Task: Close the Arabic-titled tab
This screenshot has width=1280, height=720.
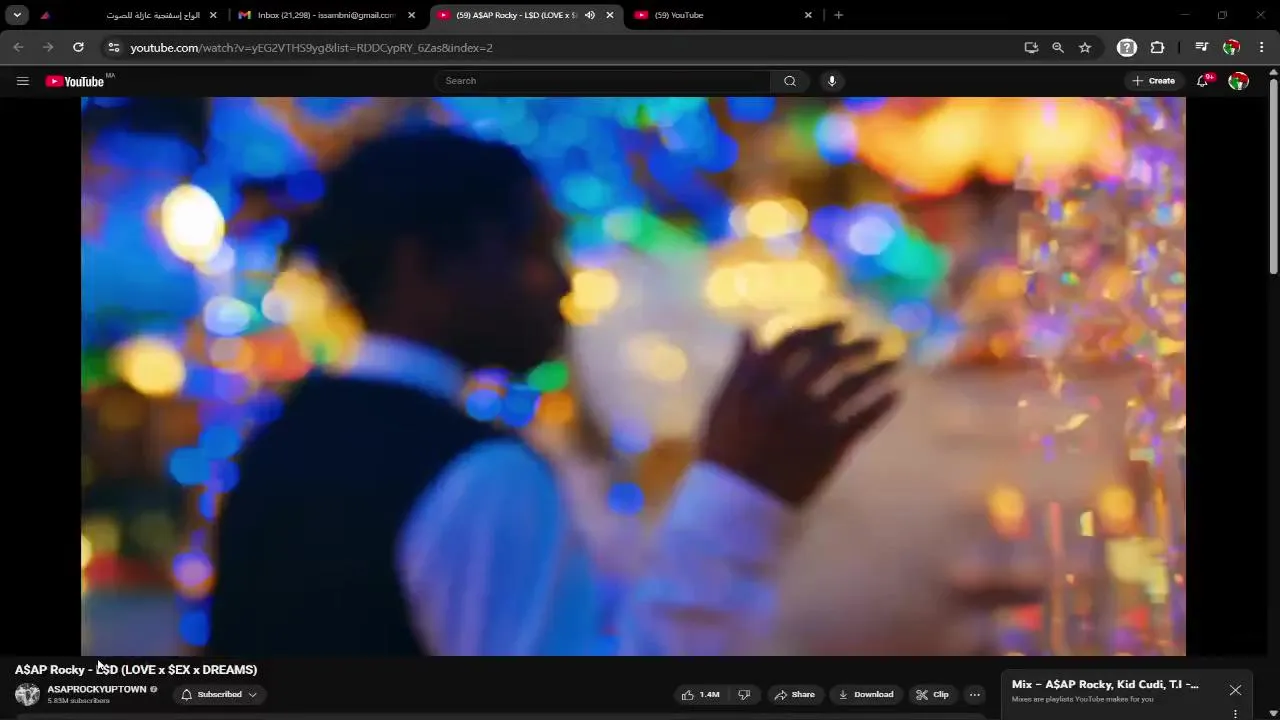Action: [x=213, y=15]
